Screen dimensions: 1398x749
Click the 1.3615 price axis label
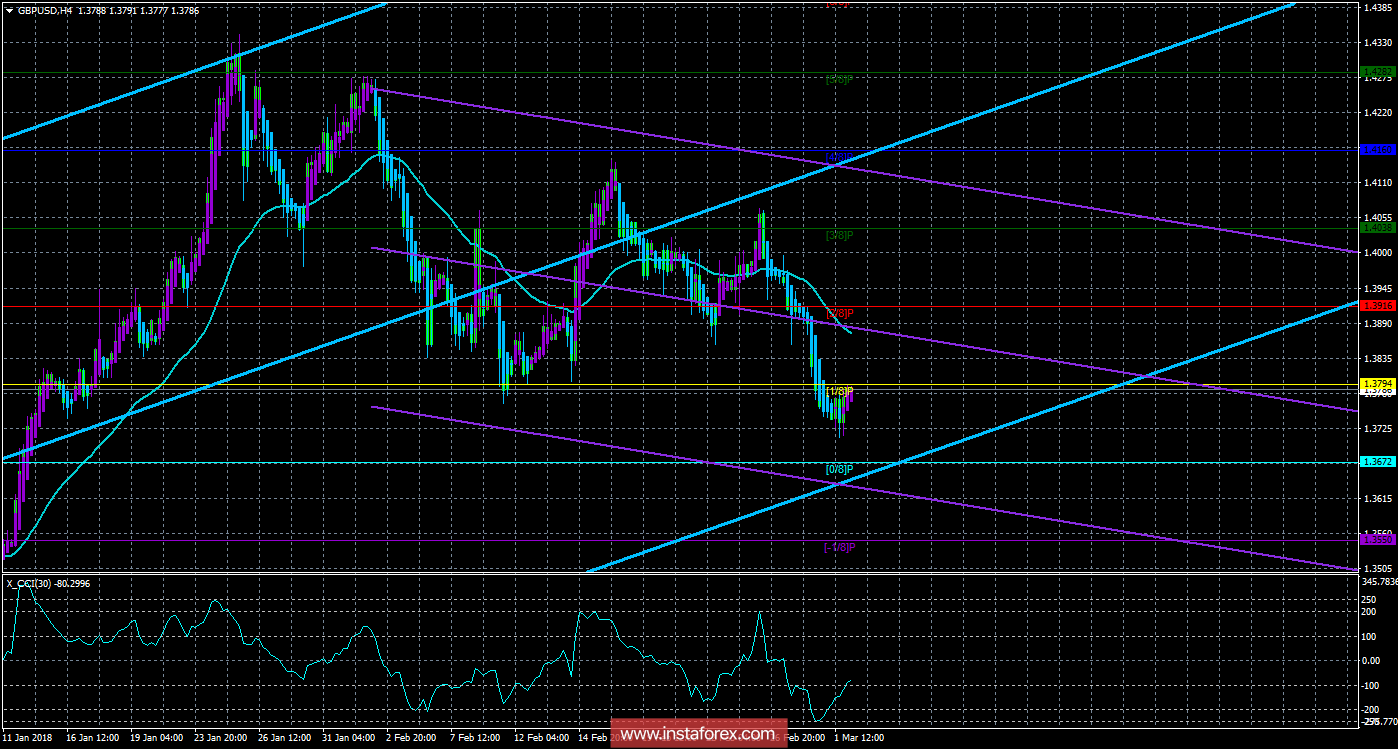(1377, 498)
